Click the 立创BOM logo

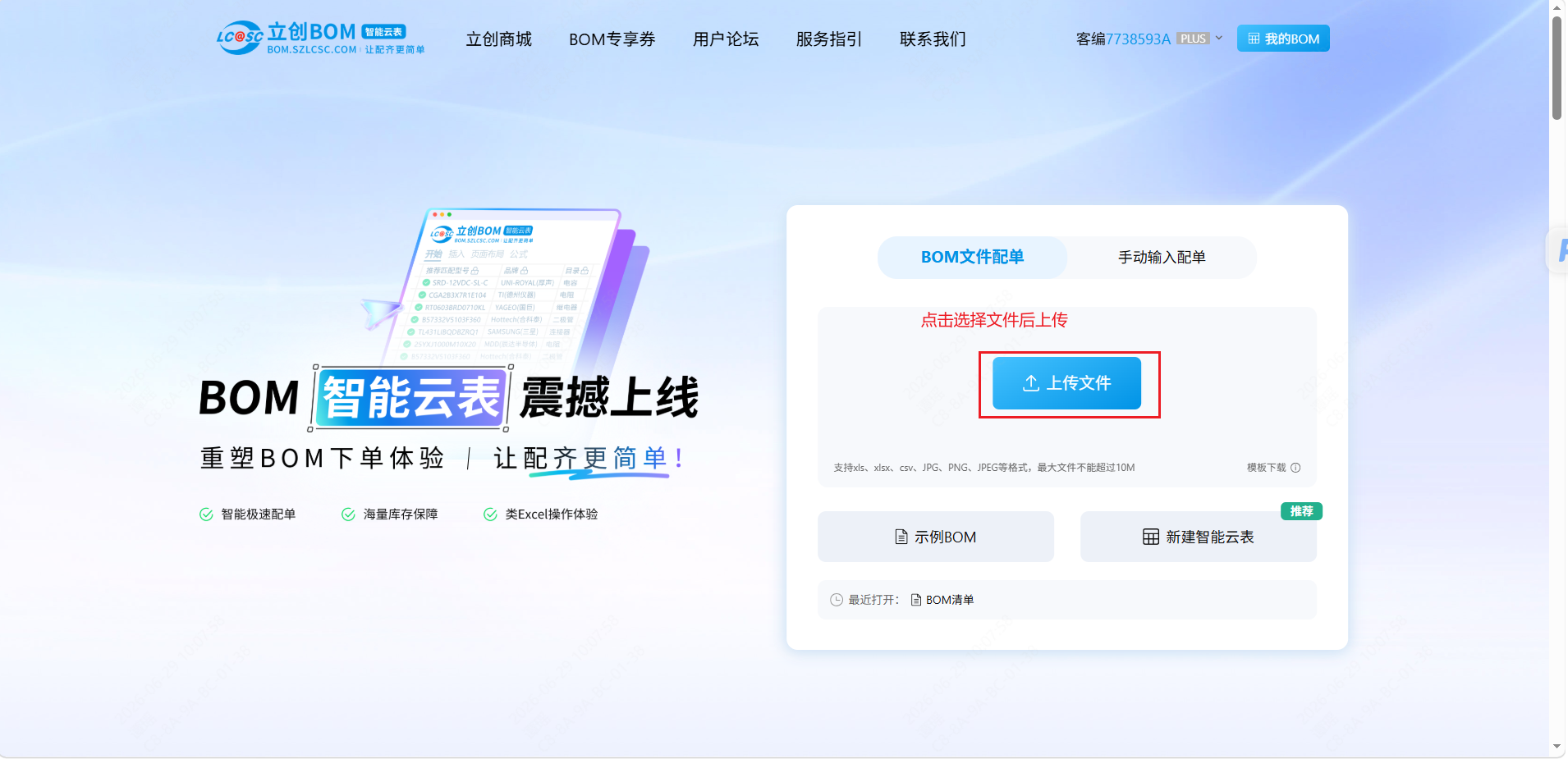coord(320,38)
